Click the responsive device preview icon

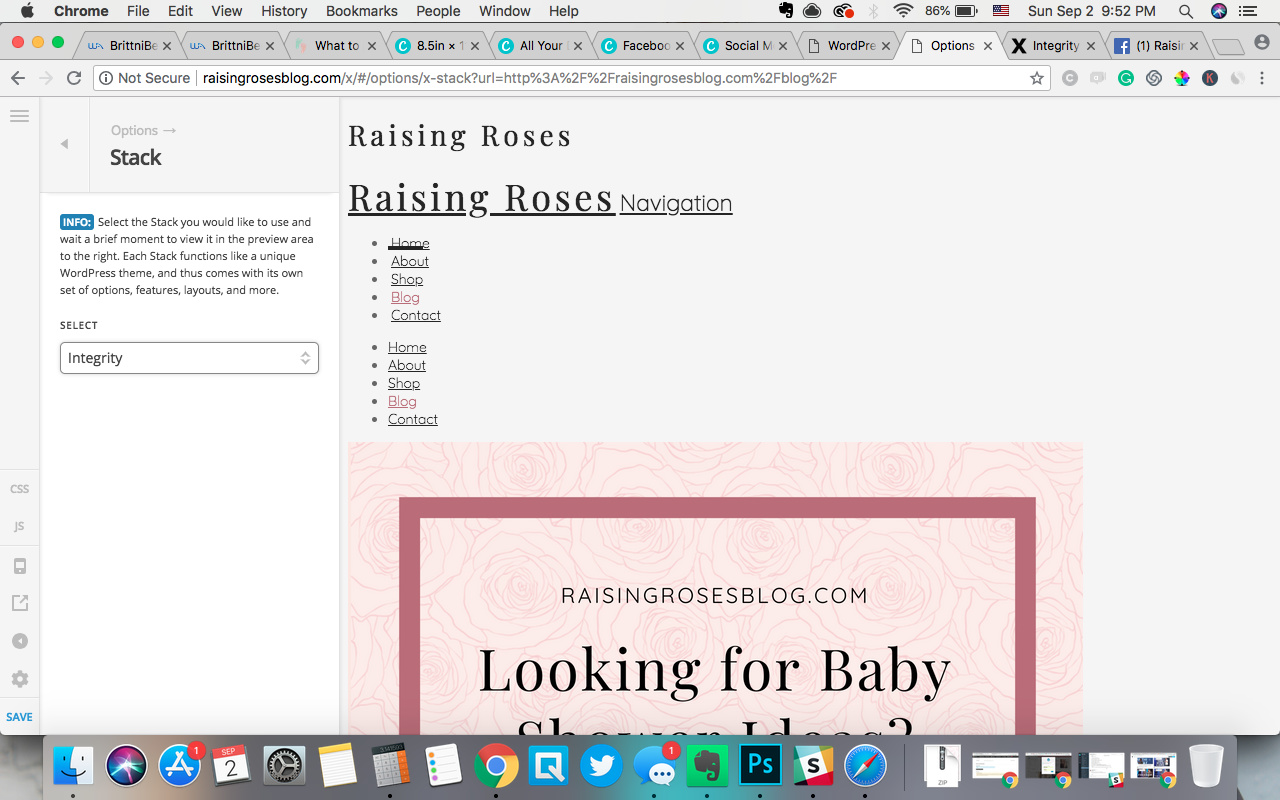(x=19, y=566)
